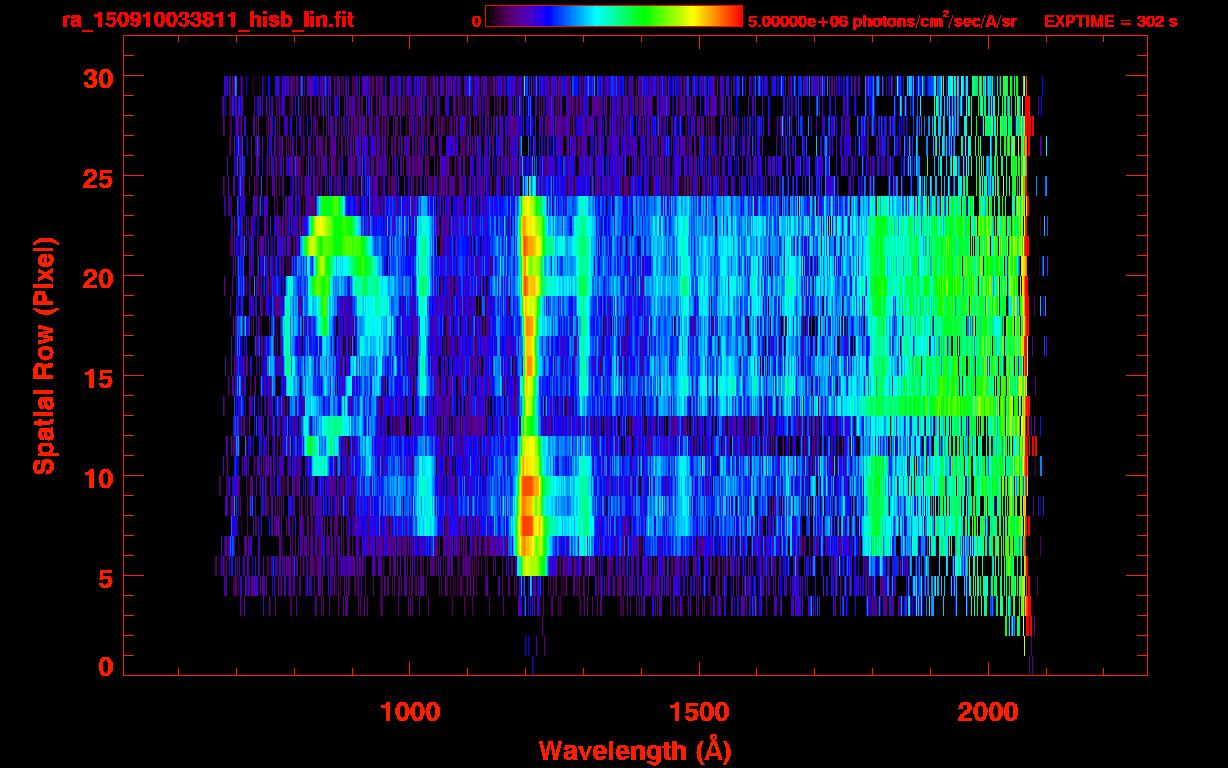
Task: Click the 1500 wavelength tick label
Action: click(x=699, y=712)
